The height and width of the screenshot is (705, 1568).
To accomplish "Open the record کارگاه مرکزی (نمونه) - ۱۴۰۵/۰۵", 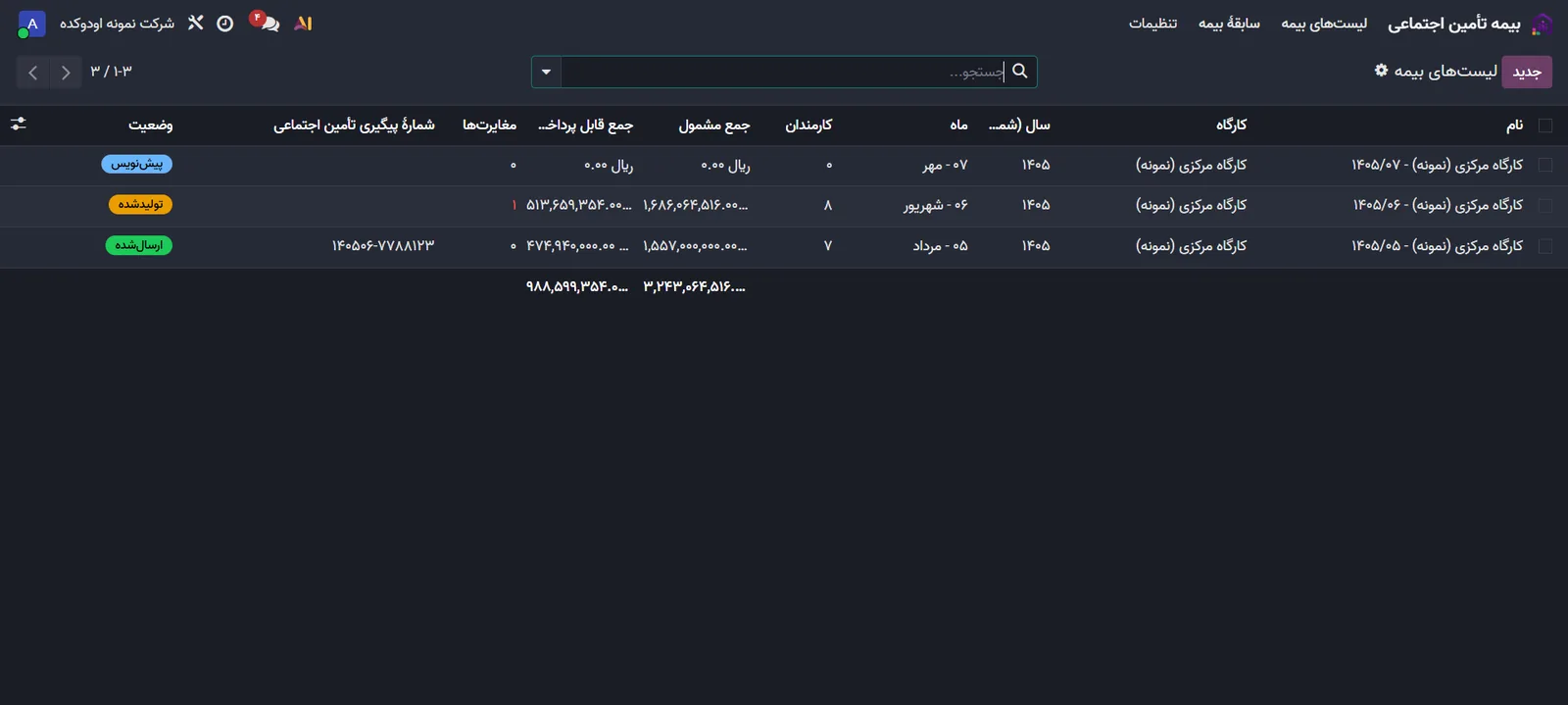I will pyautogui.click(x=1438, y=246).
